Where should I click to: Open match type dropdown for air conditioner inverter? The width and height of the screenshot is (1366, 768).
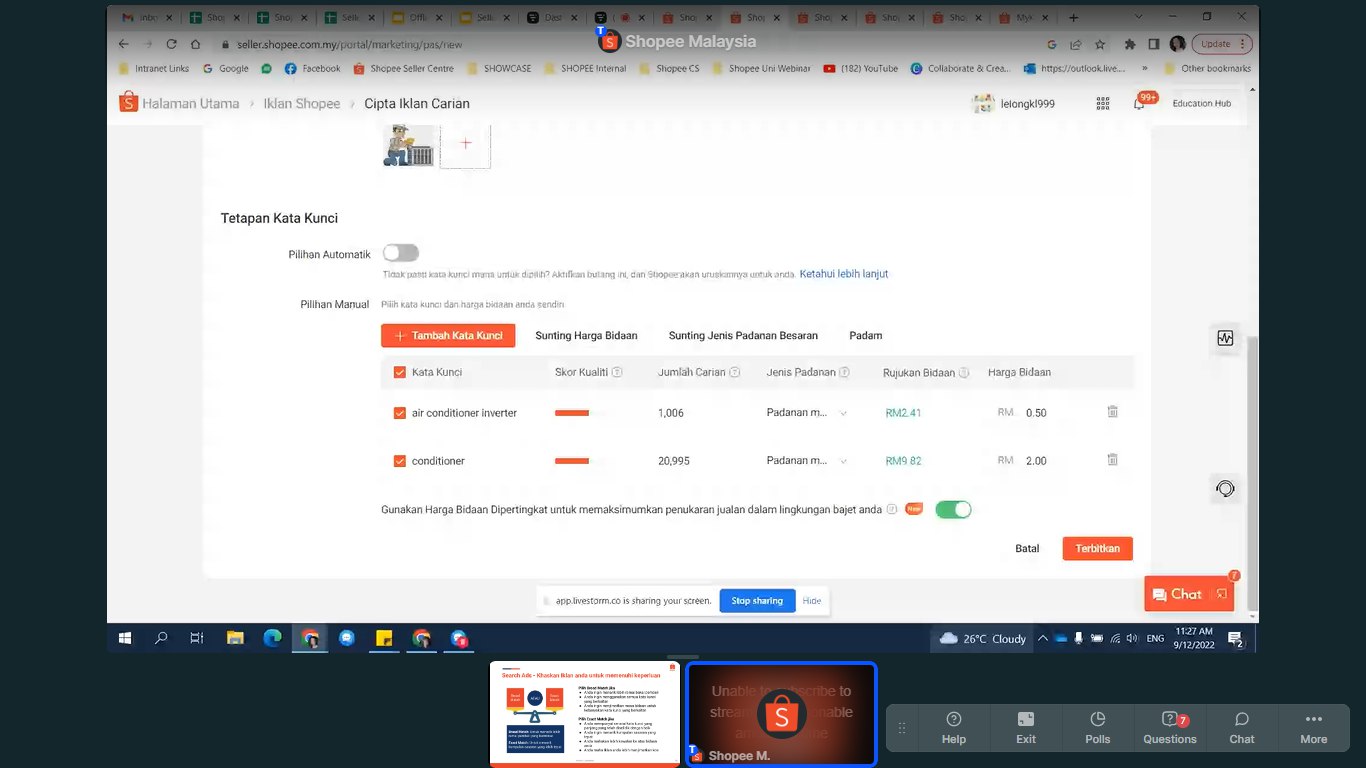click(808, 413)
